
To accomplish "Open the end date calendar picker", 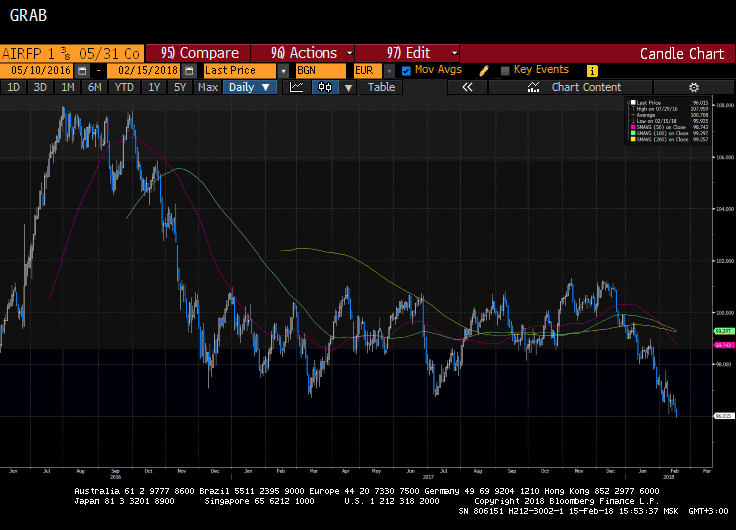I will pyautogui.click(x=189, y=71).
